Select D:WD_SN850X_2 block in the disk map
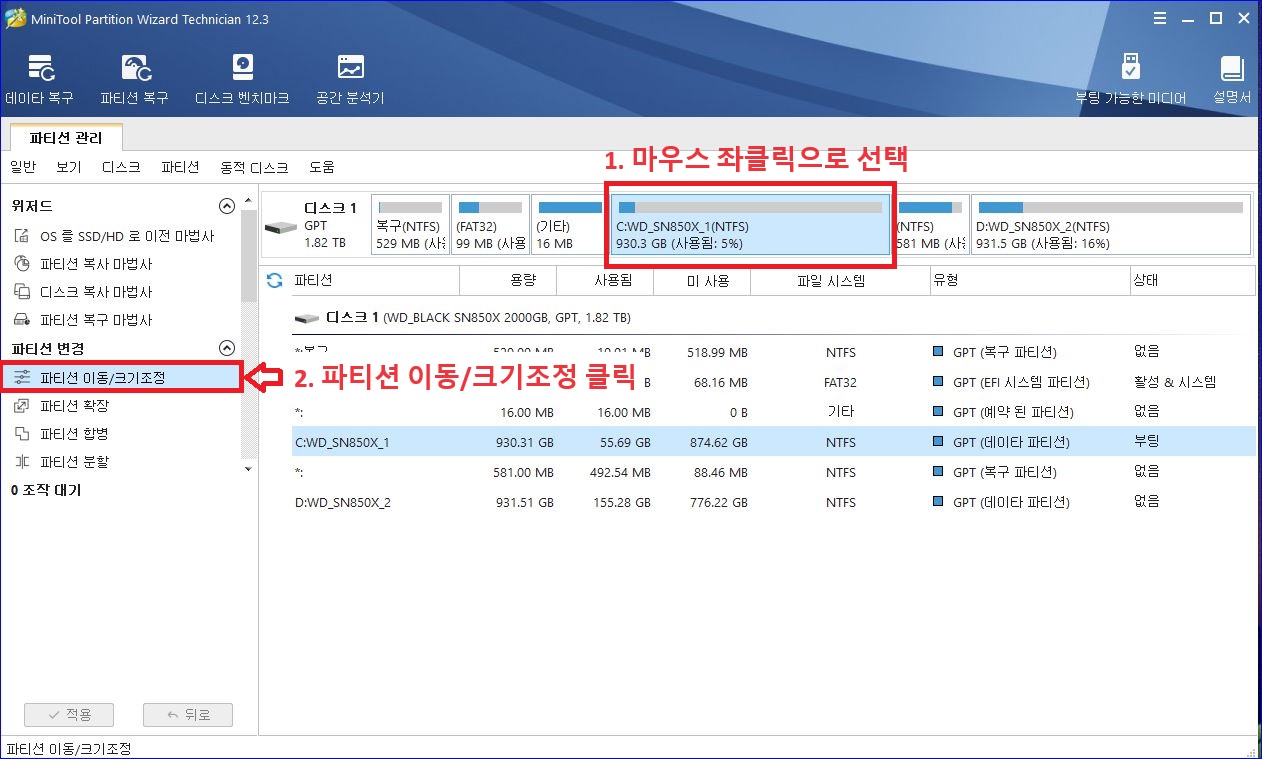The height and width of the screenshot is (759, 1262). 1111,224
